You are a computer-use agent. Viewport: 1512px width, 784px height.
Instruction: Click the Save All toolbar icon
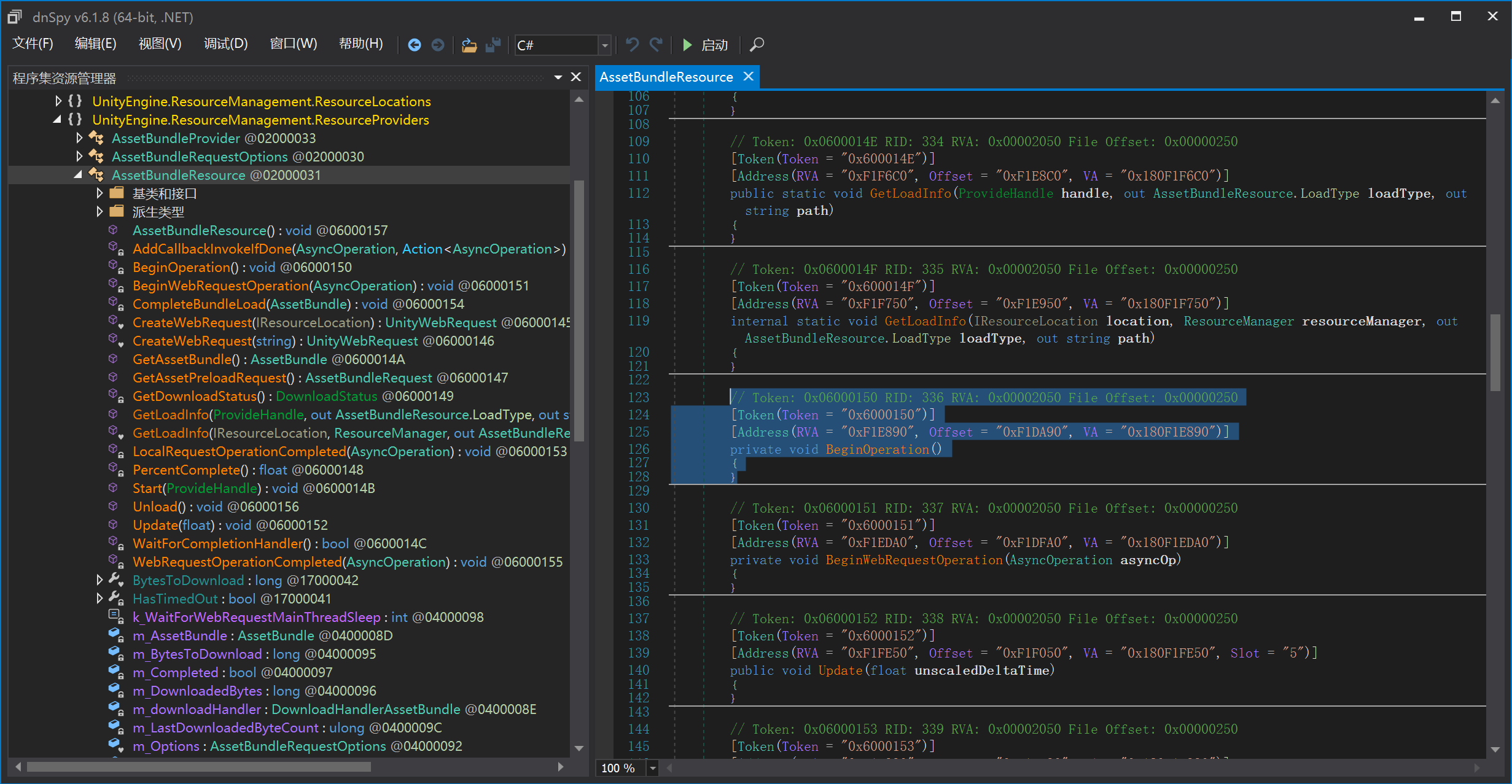(493, 45)
